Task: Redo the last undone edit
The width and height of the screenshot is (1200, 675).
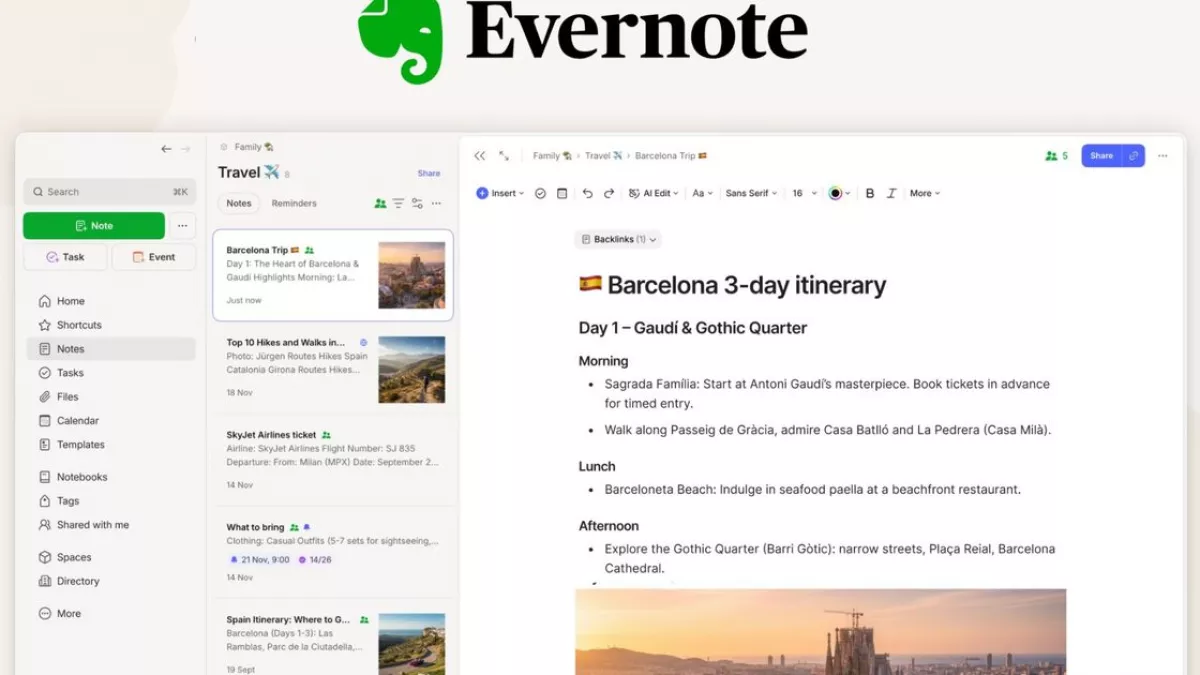Action: pyautogui.click(x=609, y=193)
